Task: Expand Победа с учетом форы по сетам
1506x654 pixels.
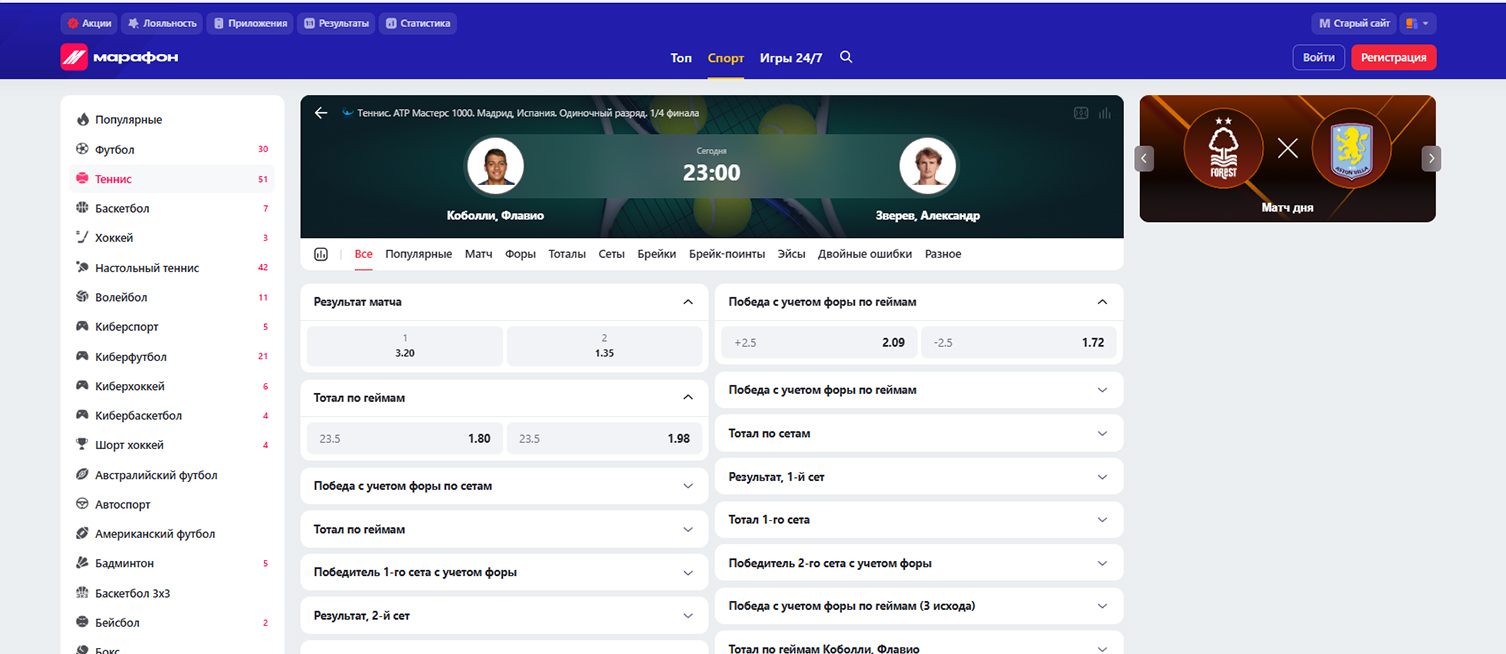Action: (x=505, y=485)
